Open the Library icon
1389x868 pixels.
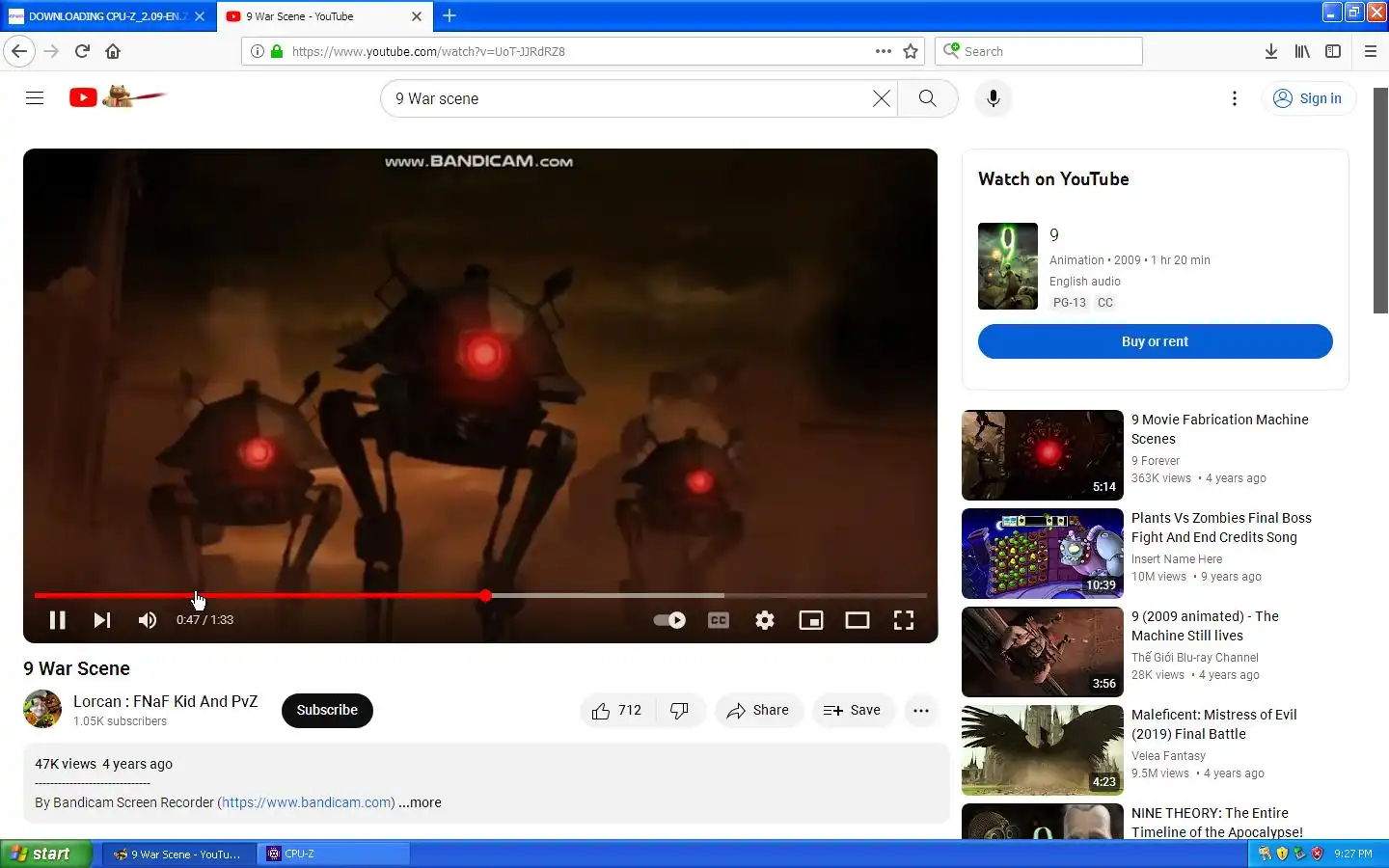[x=1302, y=51]
